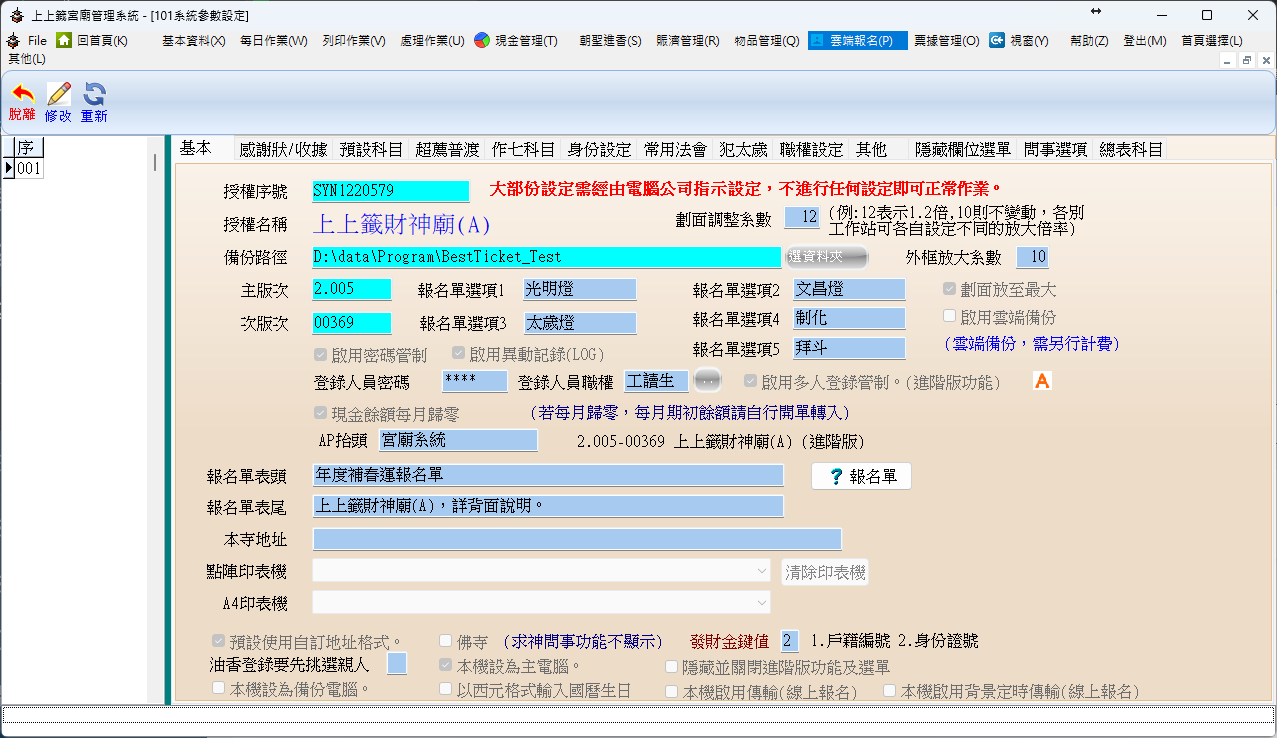
Task: Expand the A4印表機 dropdown
Action: tap(762, 603)
